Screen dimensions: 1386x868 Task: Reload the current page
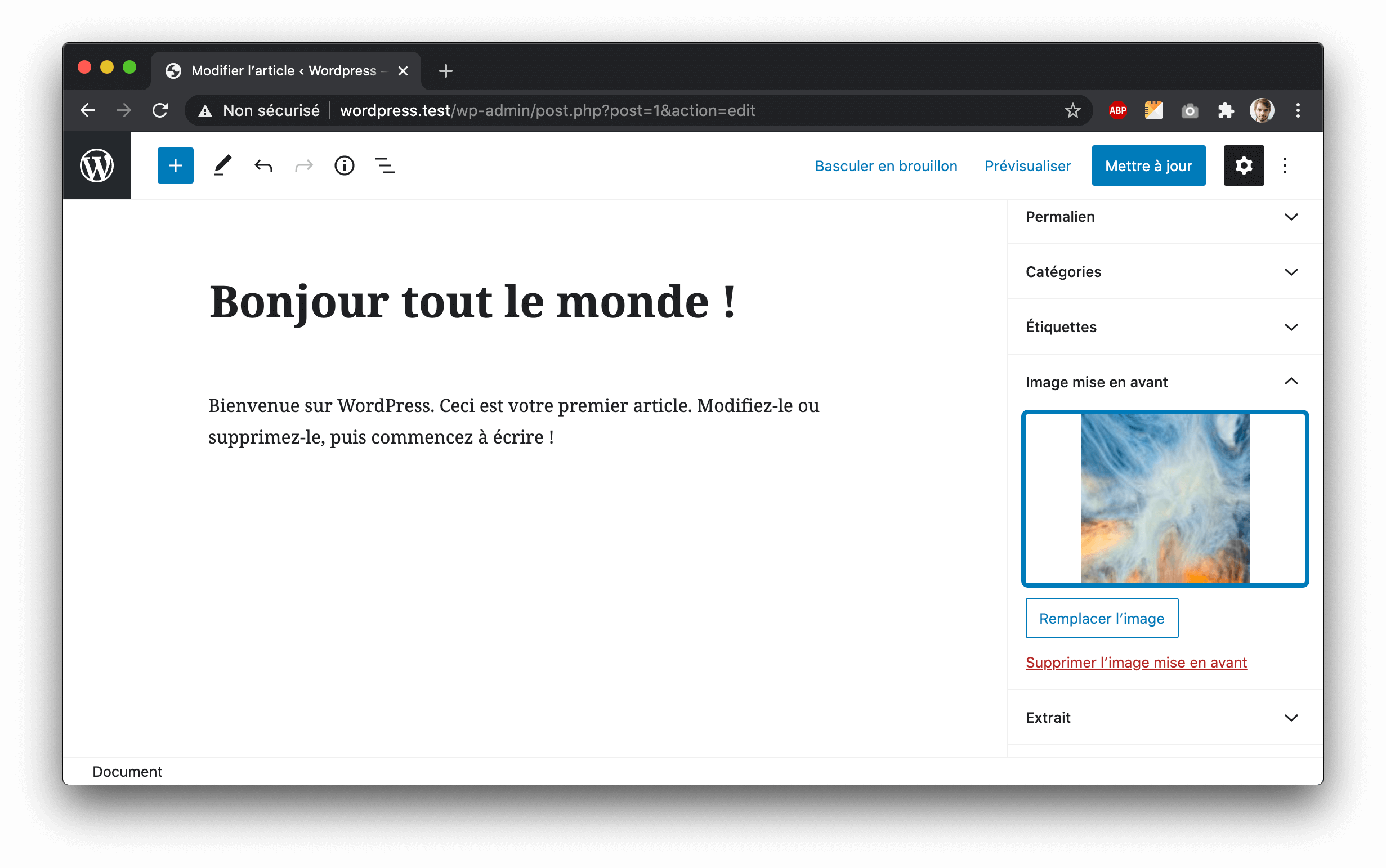161,110
